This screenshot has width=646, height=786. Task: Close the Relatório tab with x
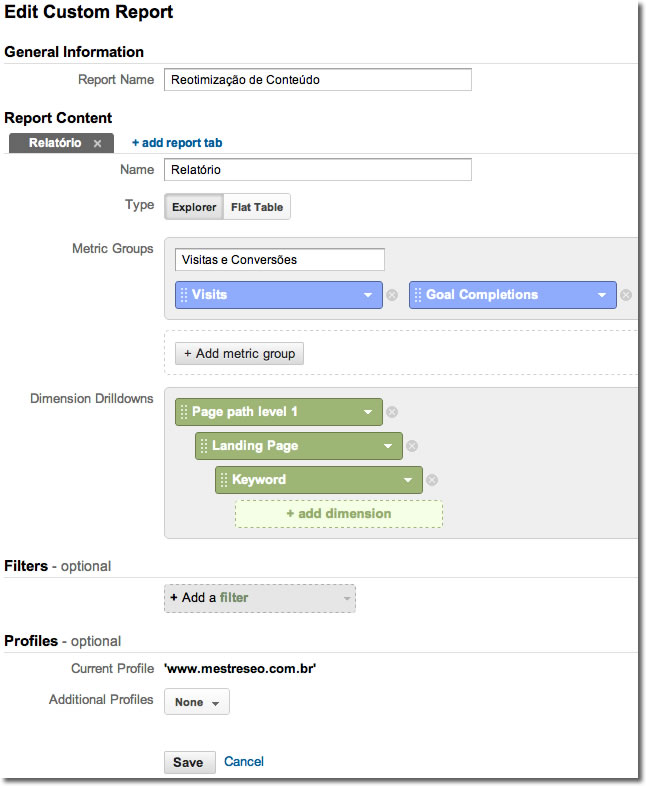pos(97,144)
